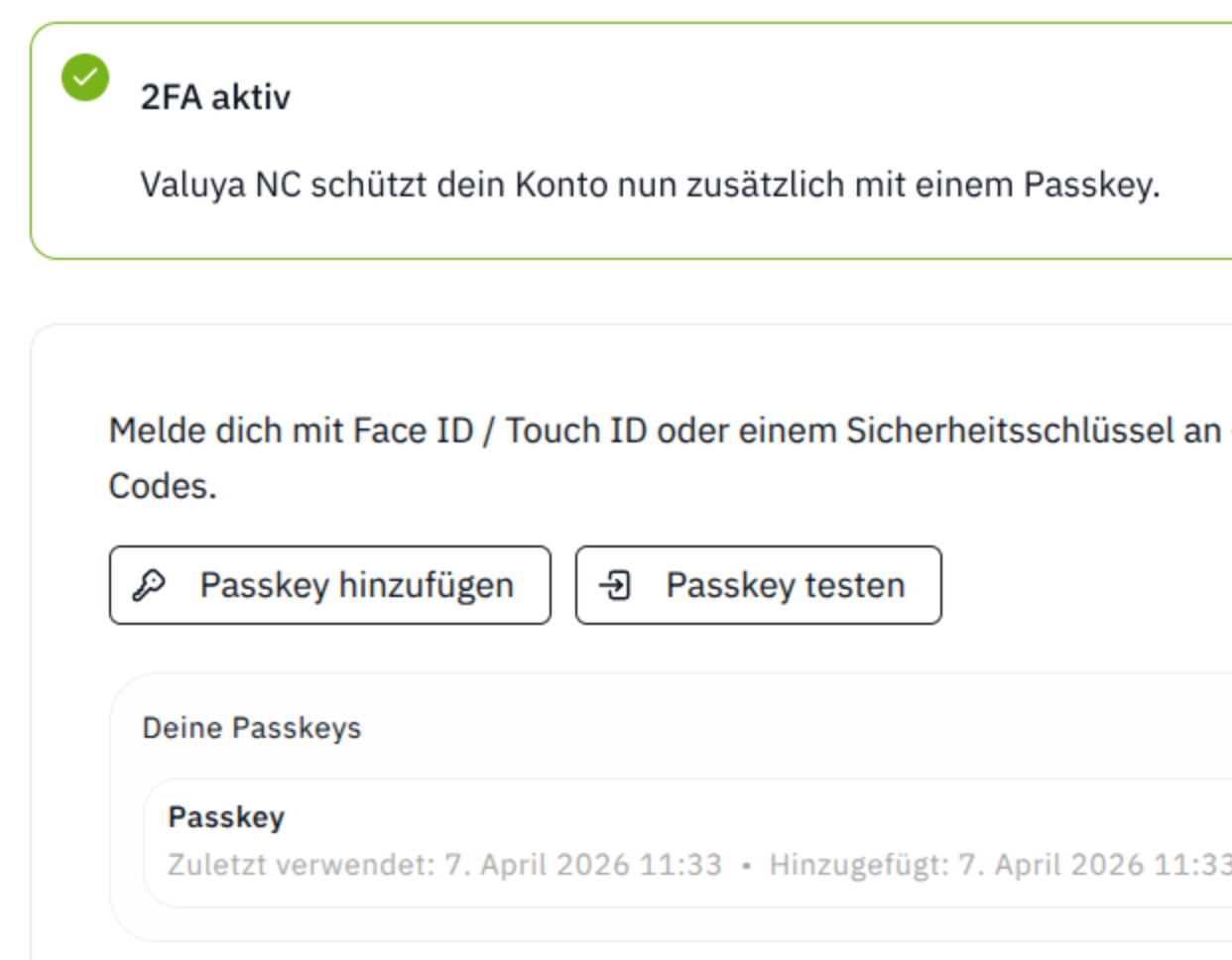Click empty space inside the Deine Passkeys panel
Screen dimensions: 1232x960
tap(794, 728)
